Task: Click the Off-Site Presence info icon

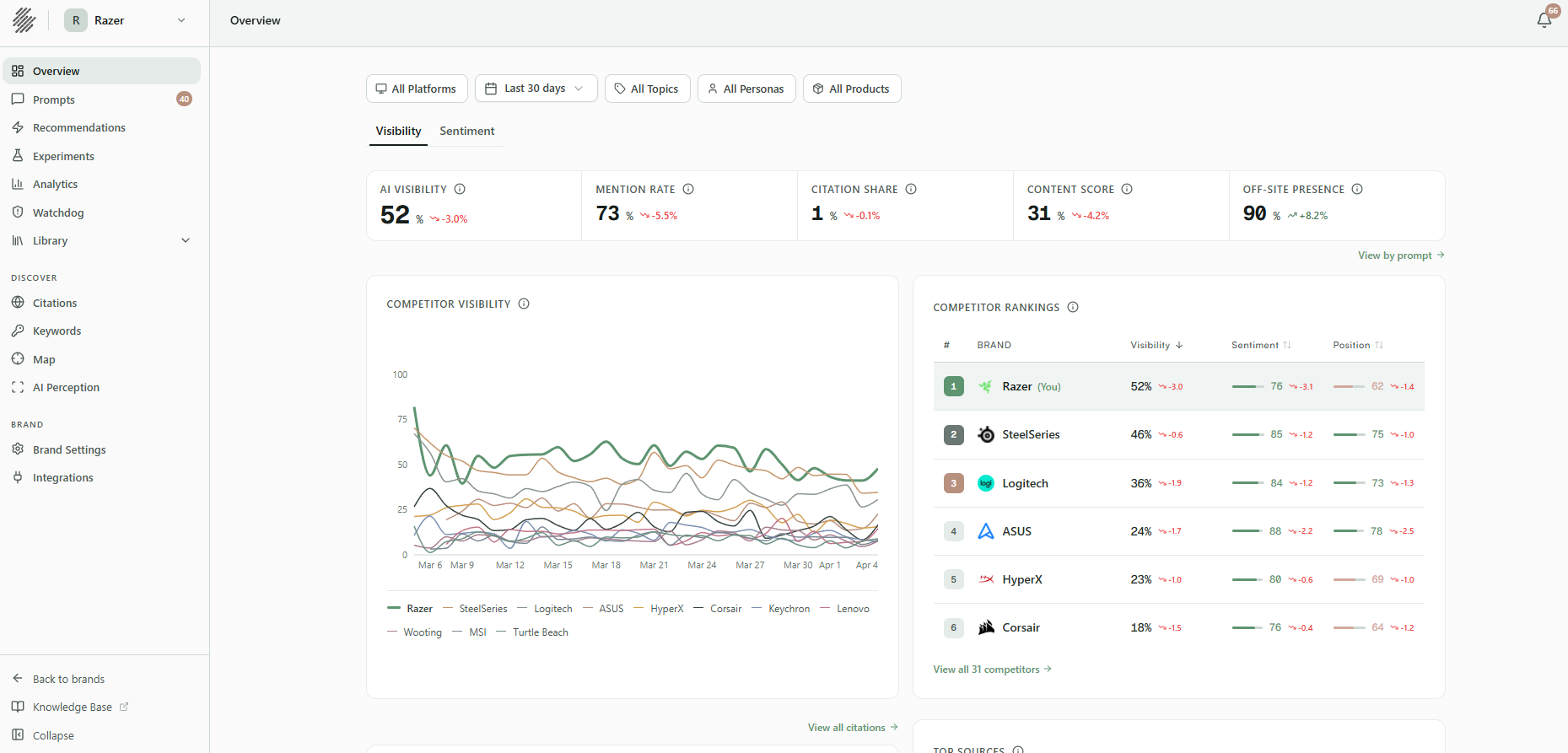Action: pos(1357,189)
